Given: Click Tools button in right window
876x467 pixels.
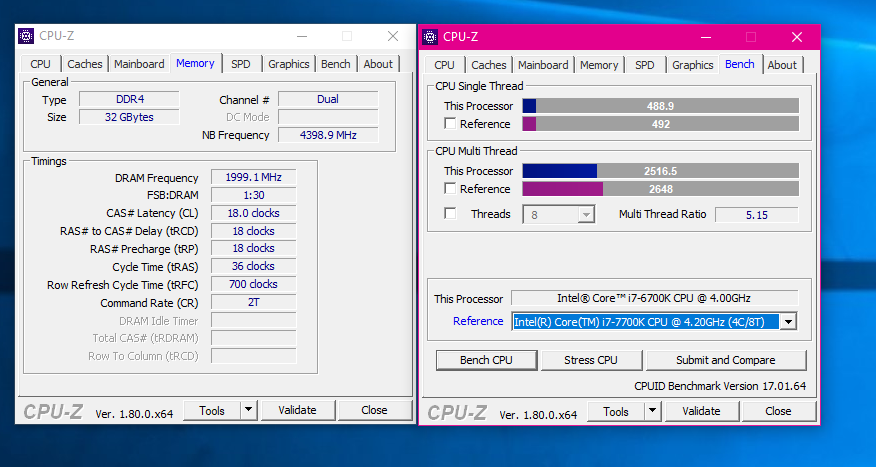Looking at the screenshot, I should tap(616, 412).
